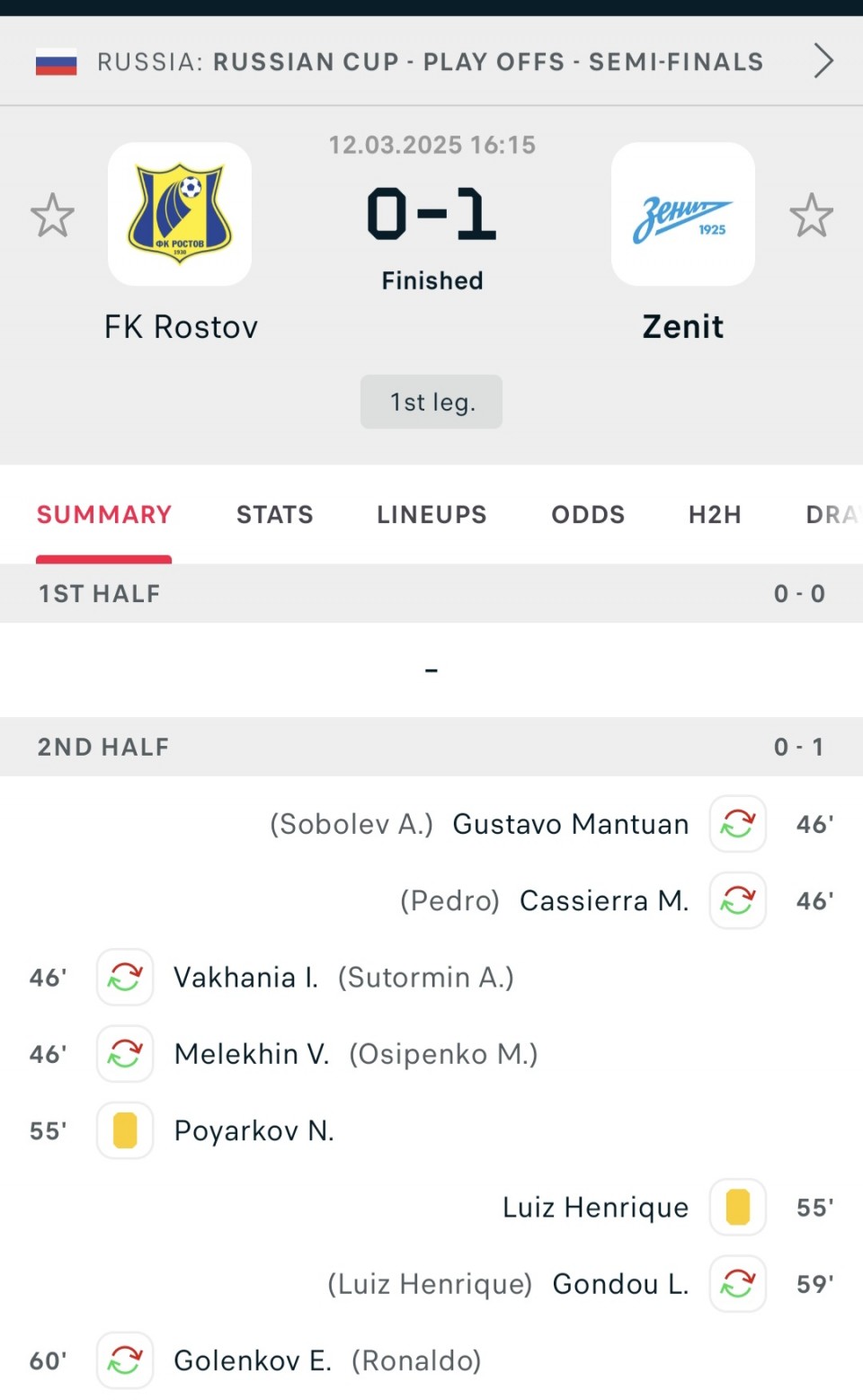
Task: Tap player name Cassierra M.
Action: click(604, 900)
